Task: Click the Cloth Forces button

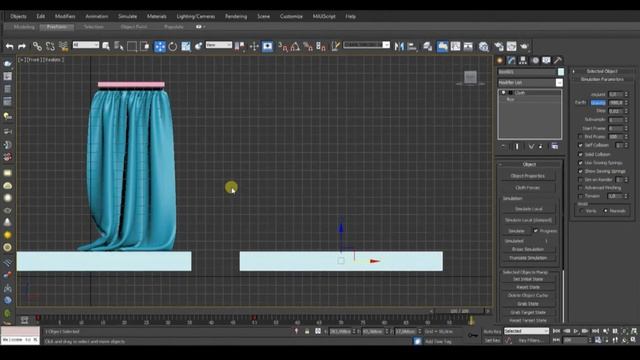Action: 528,188
